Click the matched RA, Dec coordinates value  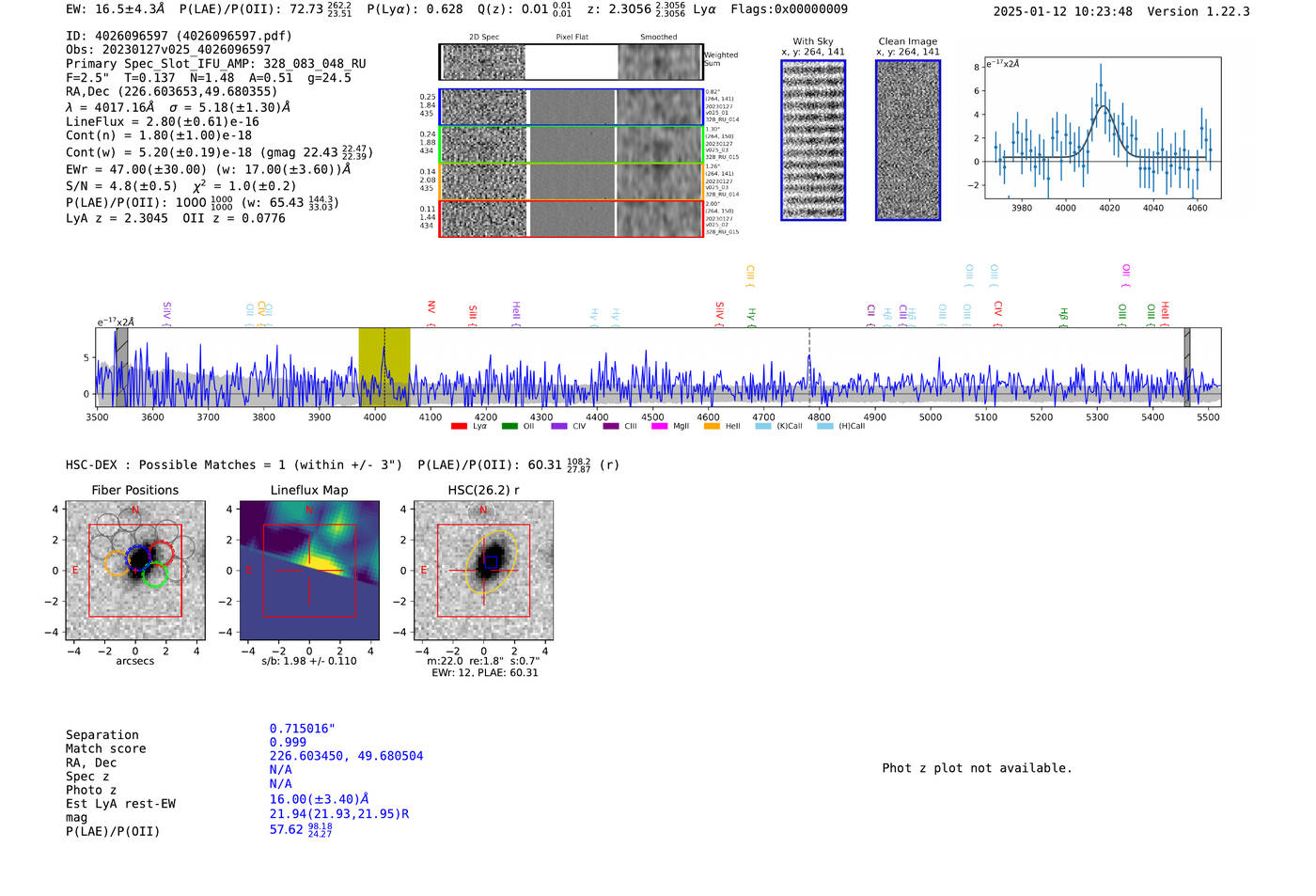coord(346,756)
